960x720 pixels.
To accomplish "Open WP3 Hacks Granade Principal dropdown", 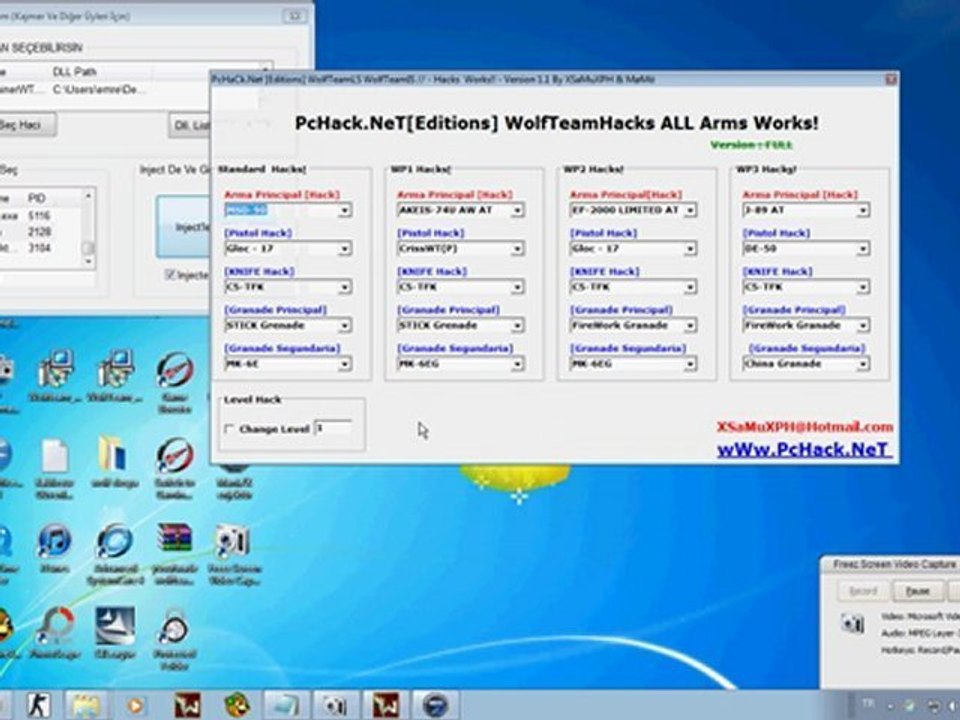I will [x=863, y=326].
